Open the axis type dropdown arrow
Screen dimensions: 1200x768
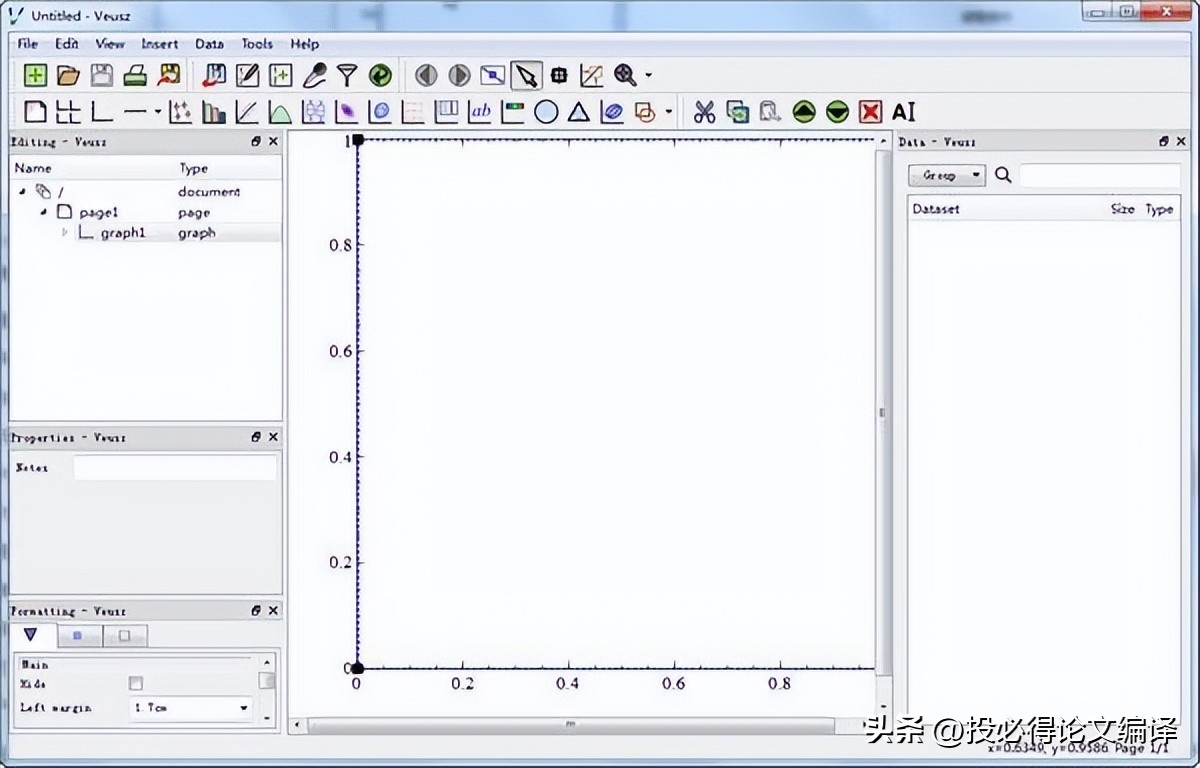[x=158, y=112]
